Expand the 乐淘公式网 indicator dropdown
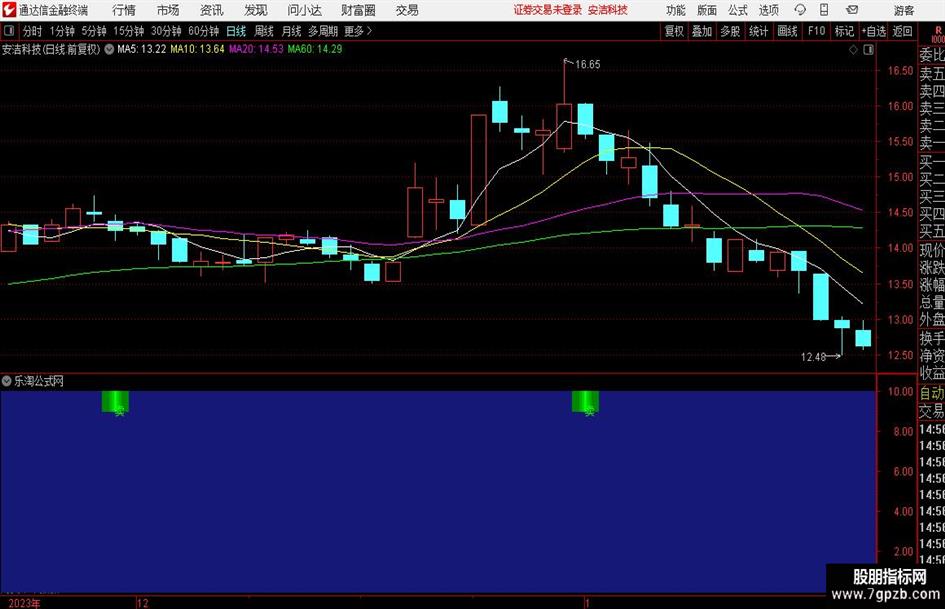Viewport: 945px width, 609px height. (7, 380)
